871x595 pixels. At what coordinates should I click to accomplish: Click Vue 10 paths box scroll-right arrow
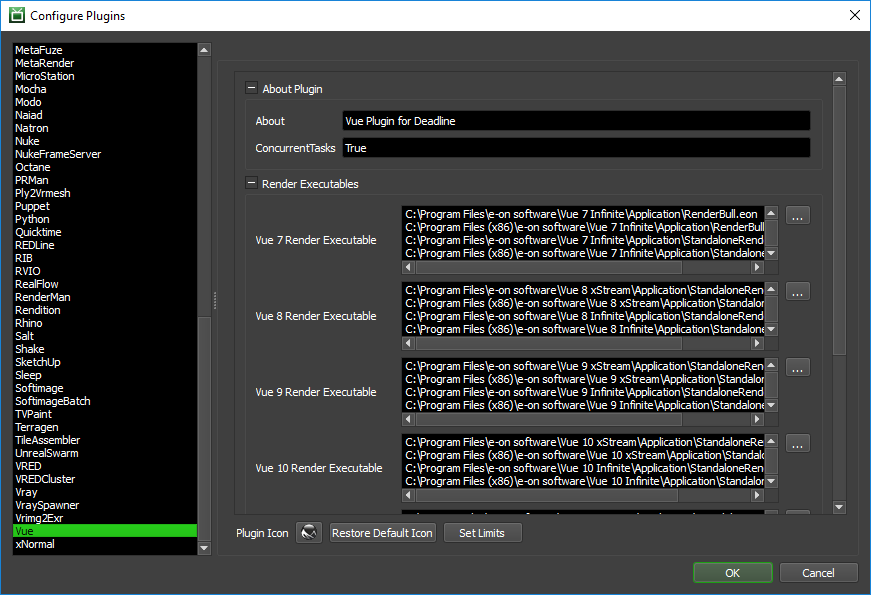(757, 495)
